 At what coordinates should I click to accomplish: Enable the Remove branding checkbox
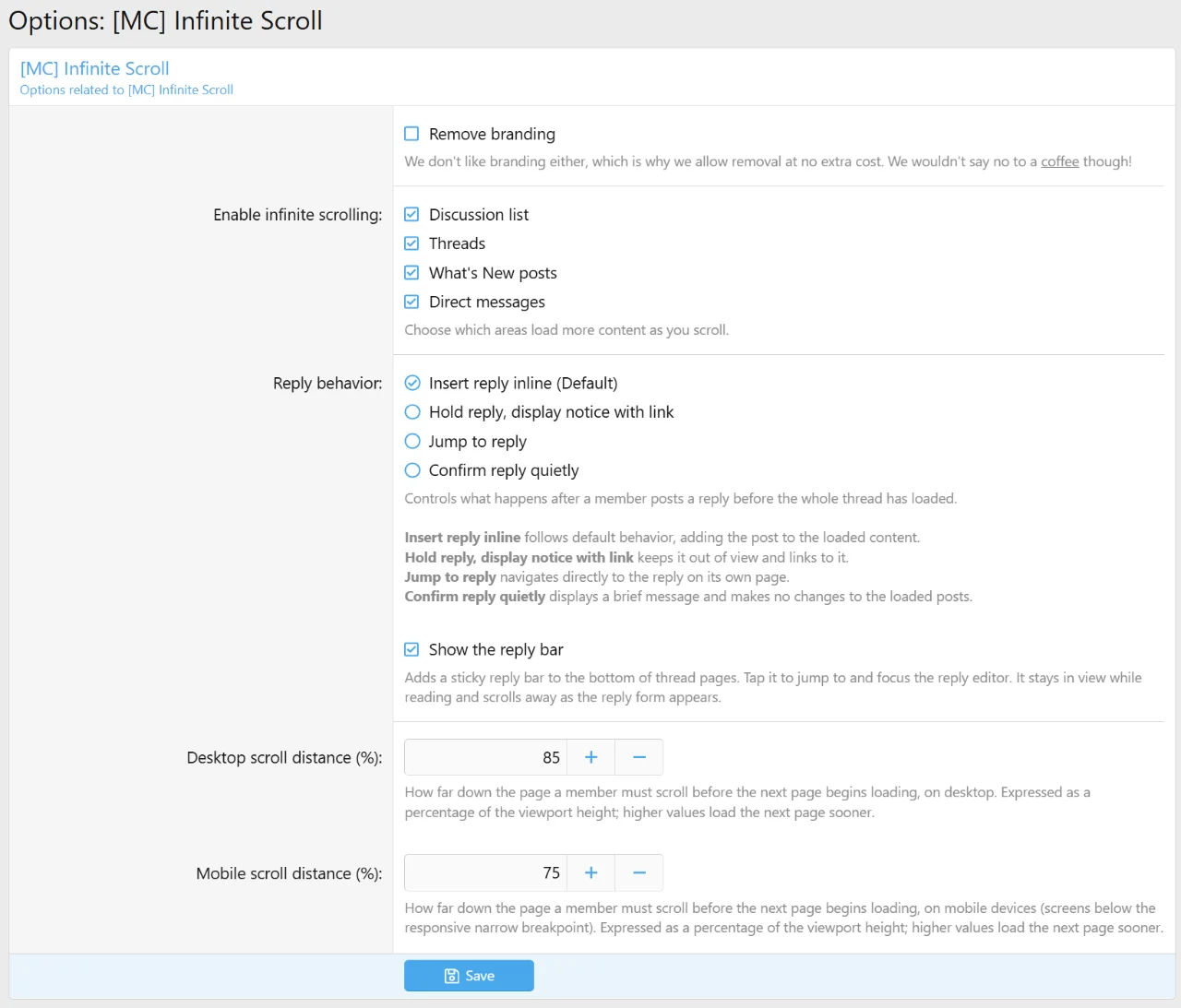412,134
